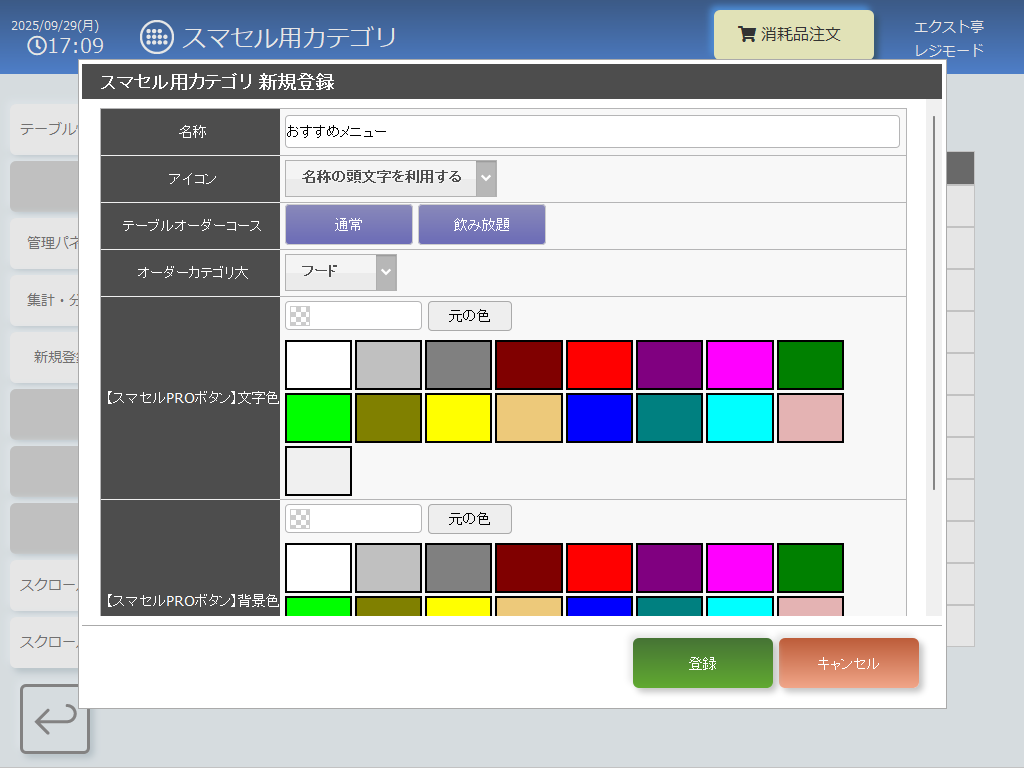Screen dimensions: 1024x768
Task: Click the text color value input field
Action: click(x=365, y=316)
